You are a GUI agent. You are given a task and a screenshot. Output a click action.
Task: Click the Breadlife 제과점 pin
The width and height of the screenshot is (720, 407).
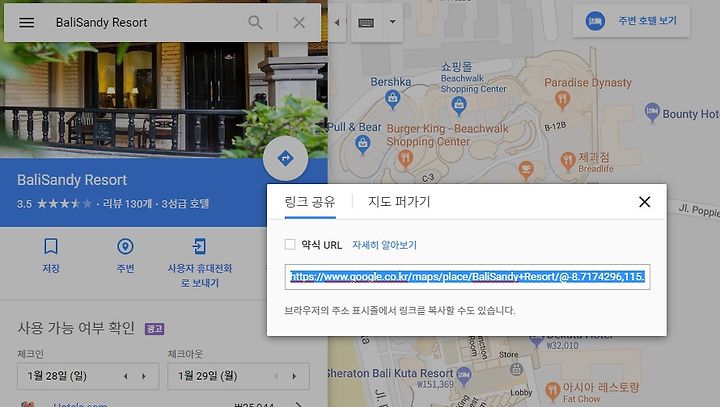click(x=568, y=161)
